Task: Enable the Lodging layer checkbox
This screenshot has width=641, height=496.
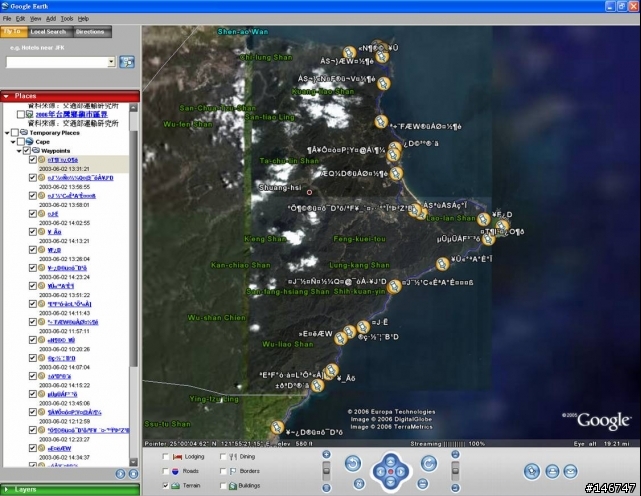Action: (166, 457)
